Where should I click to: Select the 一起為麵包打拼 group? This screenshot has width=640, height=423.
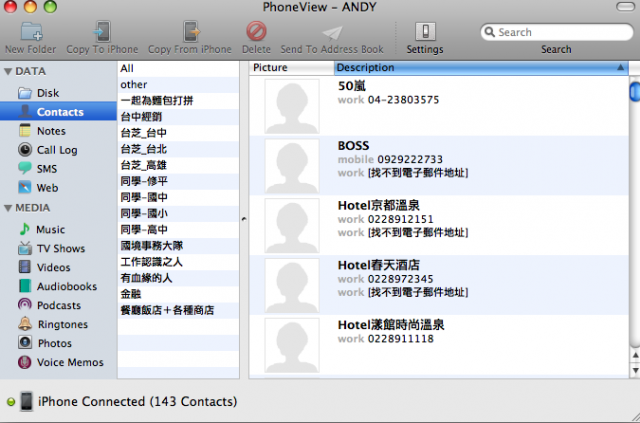[178, 100]
